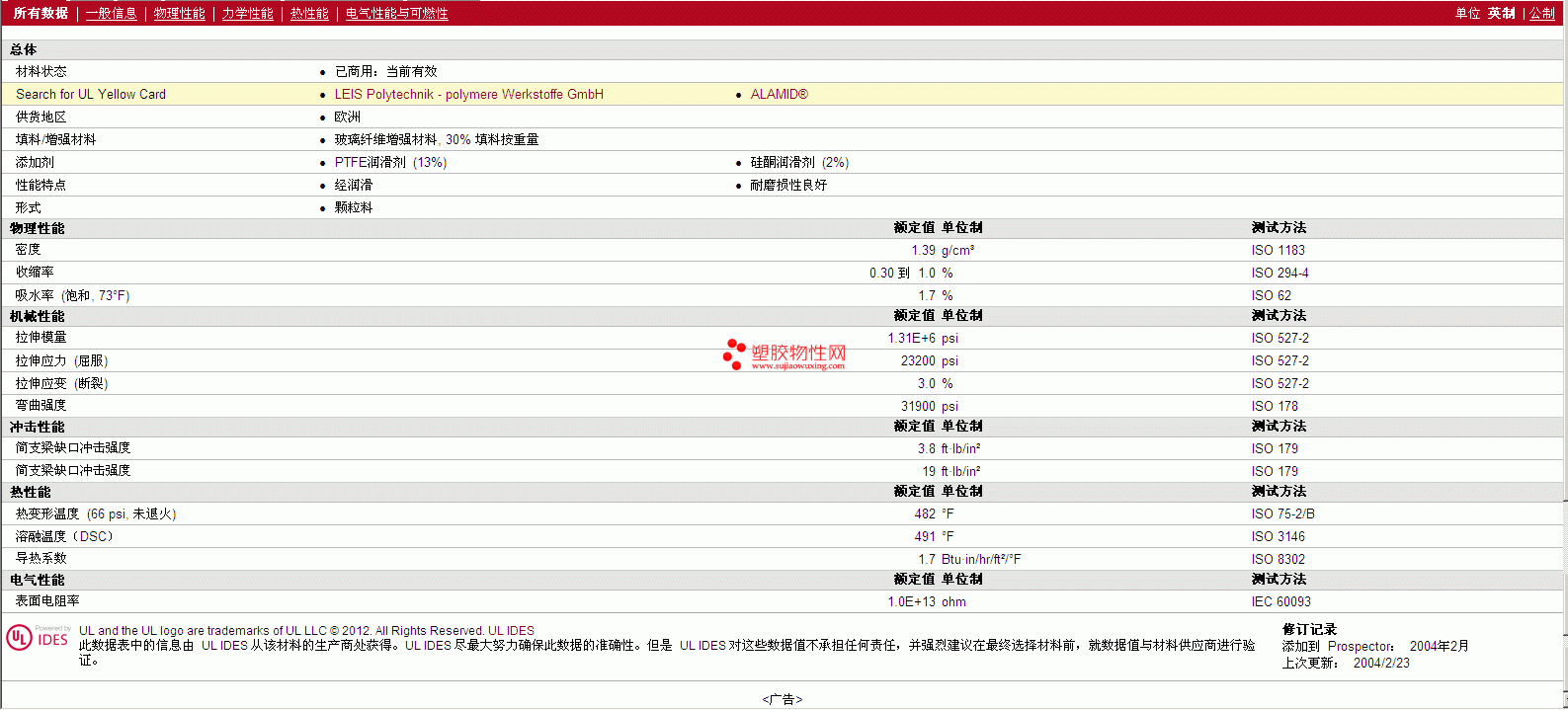Click the IEC 60093 test method

click(1280, 601)
